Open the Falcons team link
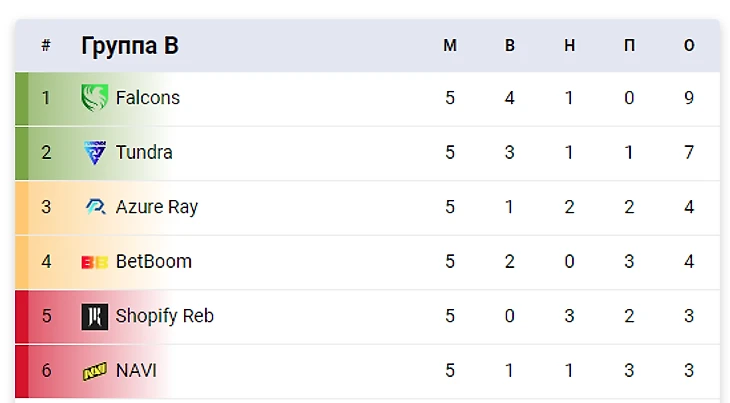 (147, 98)
